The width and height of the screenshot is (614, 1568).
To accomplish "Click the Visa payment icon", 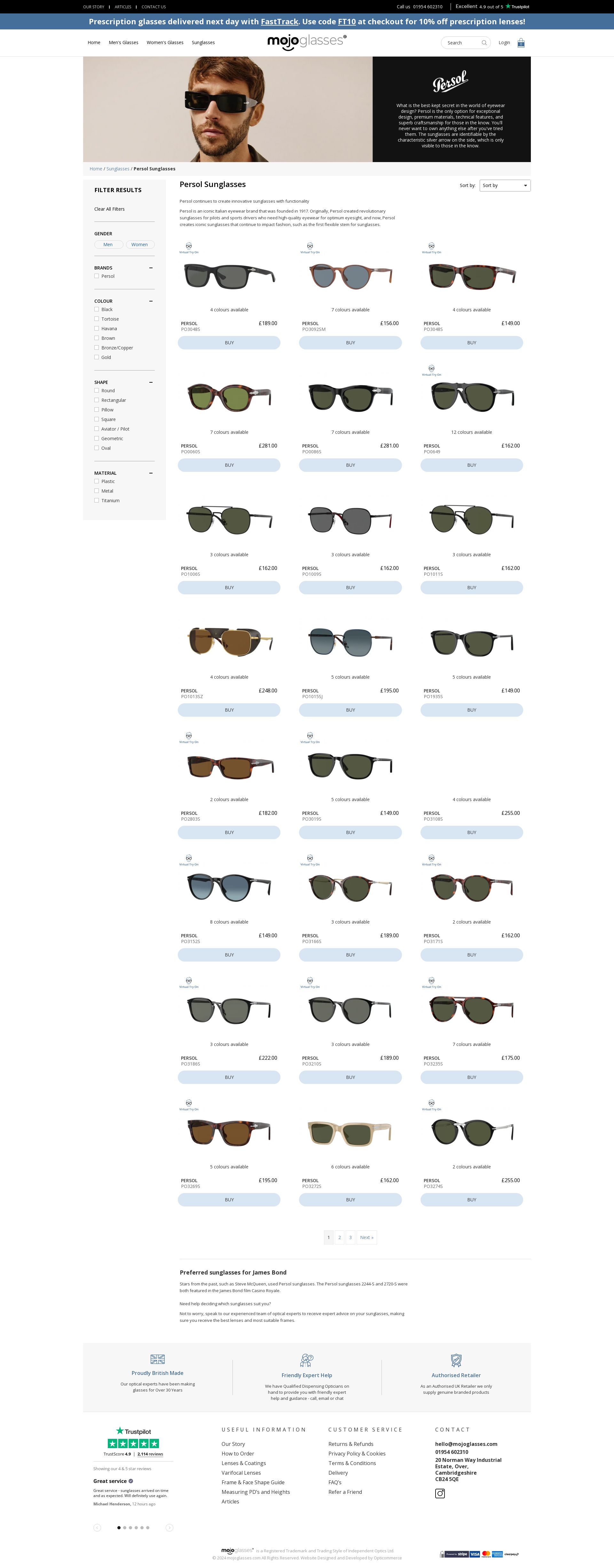I will [x=475, y=1553].
